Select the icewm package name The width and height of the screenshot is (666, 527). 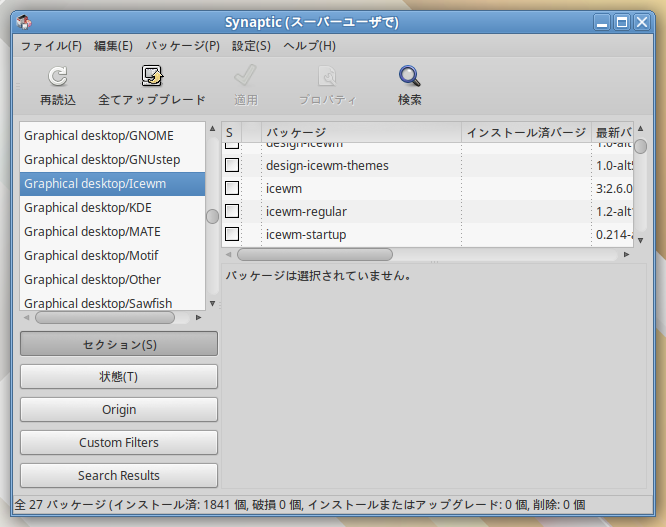pyautogui.click(x=284, y=189)
